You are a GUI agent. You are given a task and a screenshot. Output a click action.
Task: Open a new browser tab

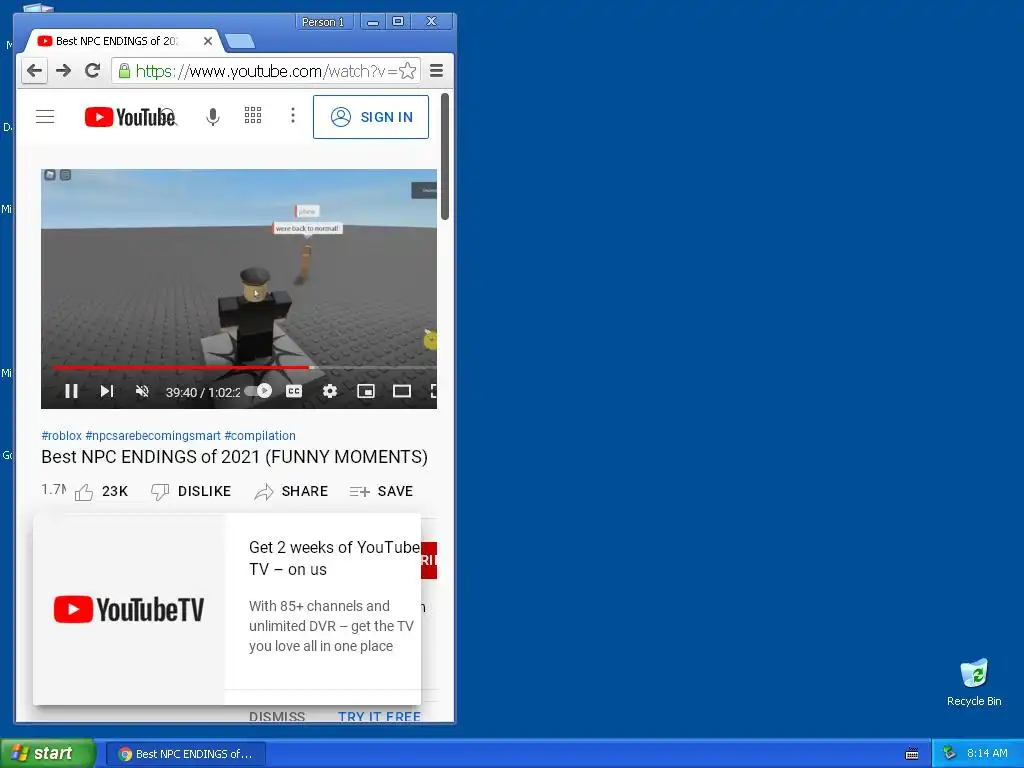(x=240, y=41)
